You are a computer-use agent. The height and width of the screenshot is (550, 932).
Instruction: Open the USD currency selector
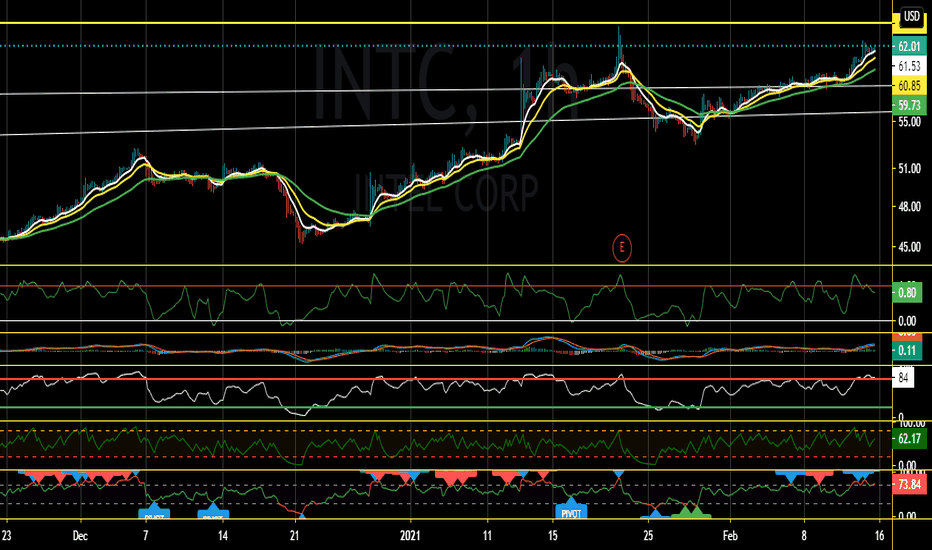tap(912, 16)
